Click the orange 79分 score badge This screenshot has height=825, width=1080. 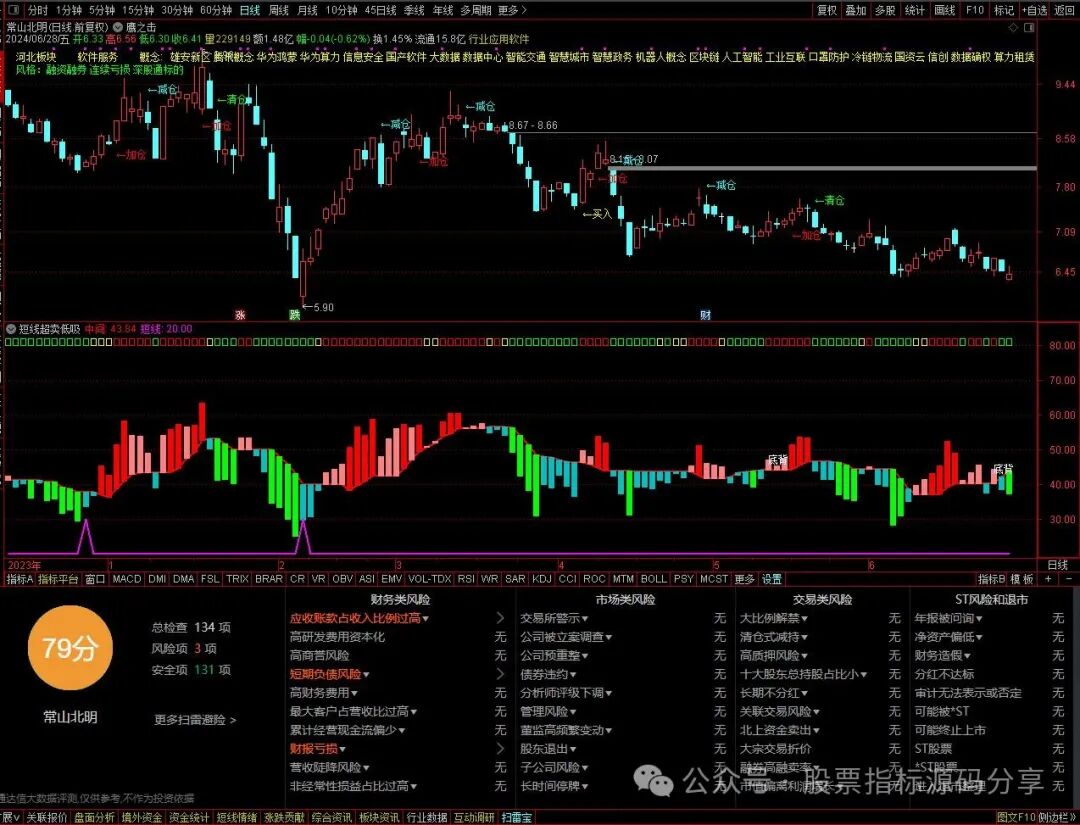(70, 648)
